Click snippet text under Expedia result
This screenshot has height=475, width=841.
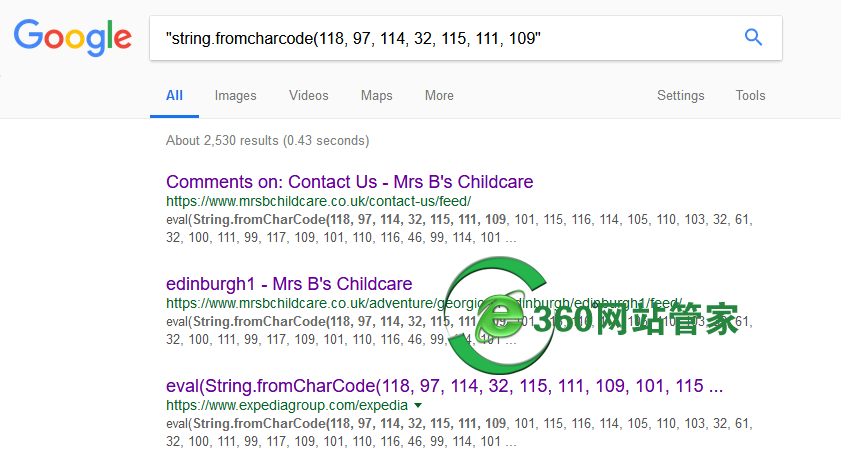pyautogui.click(x=459, y=432)
